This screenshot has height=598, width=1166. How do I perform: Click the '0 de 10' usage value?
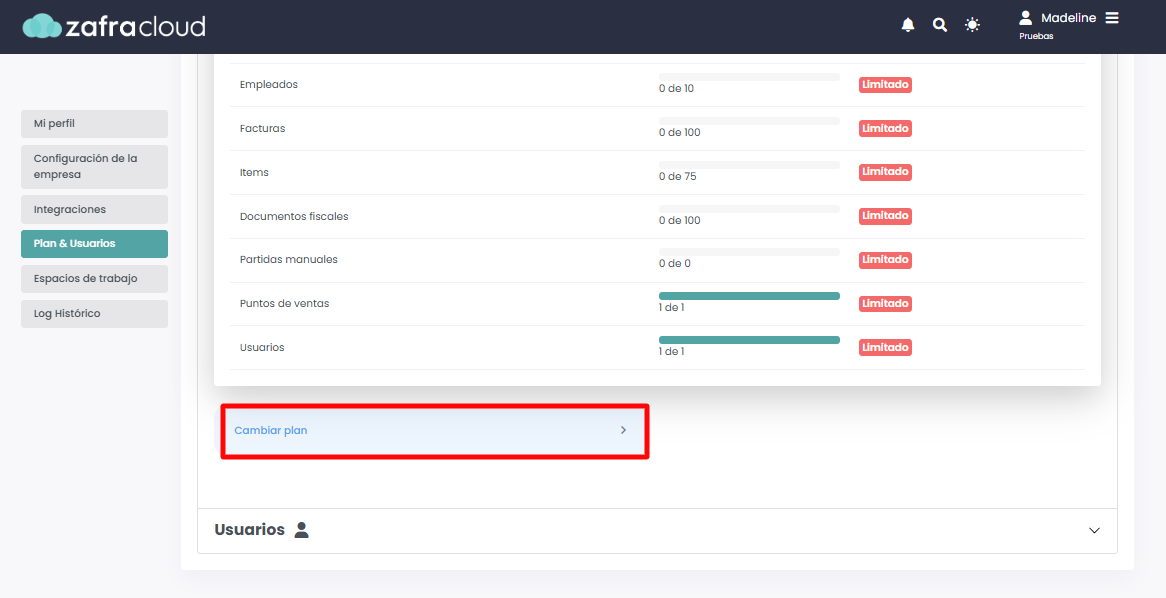pyautogui.click(x=676, y=89)
